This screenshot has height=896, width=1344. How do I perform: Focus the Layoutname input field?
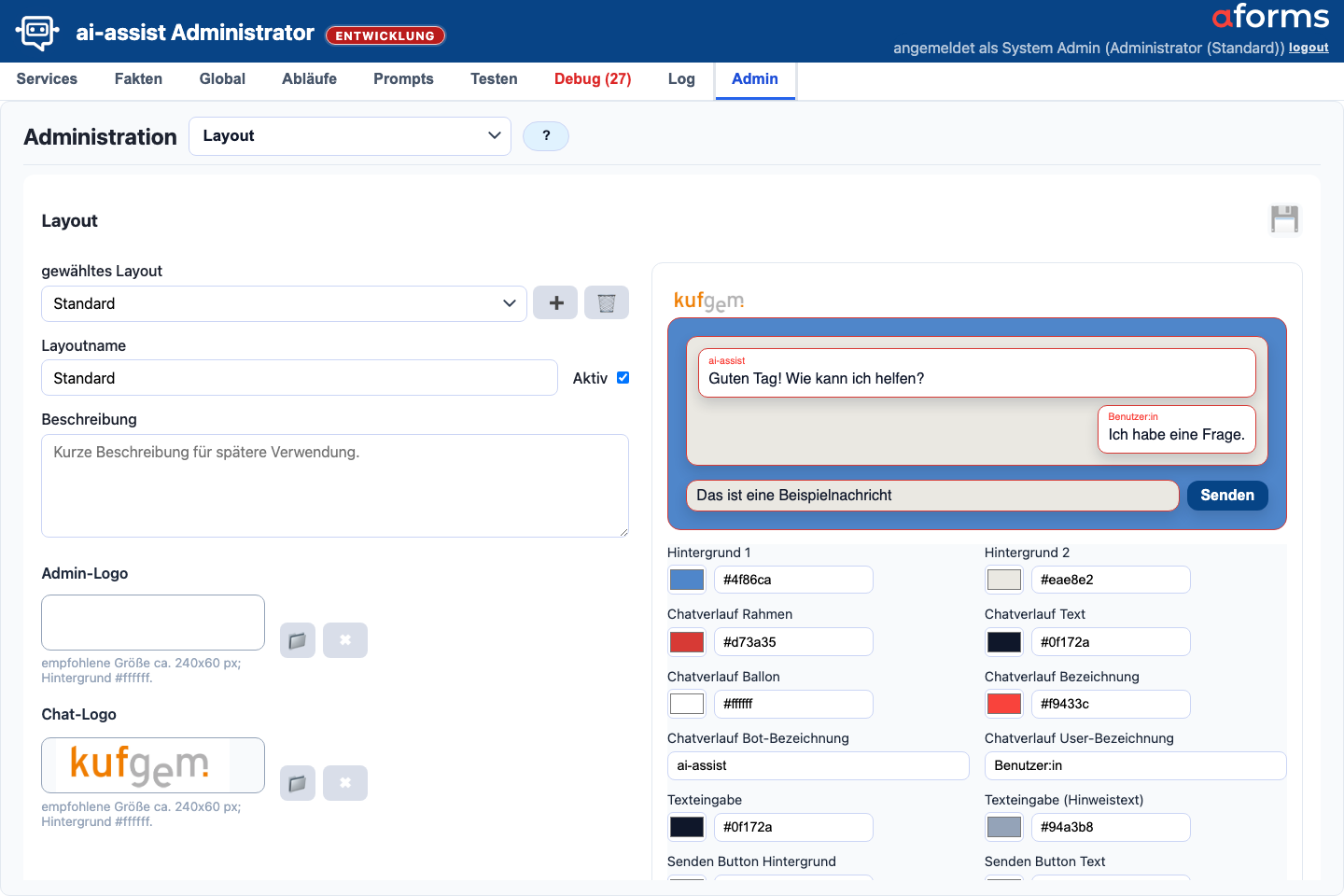coord(300,378)
